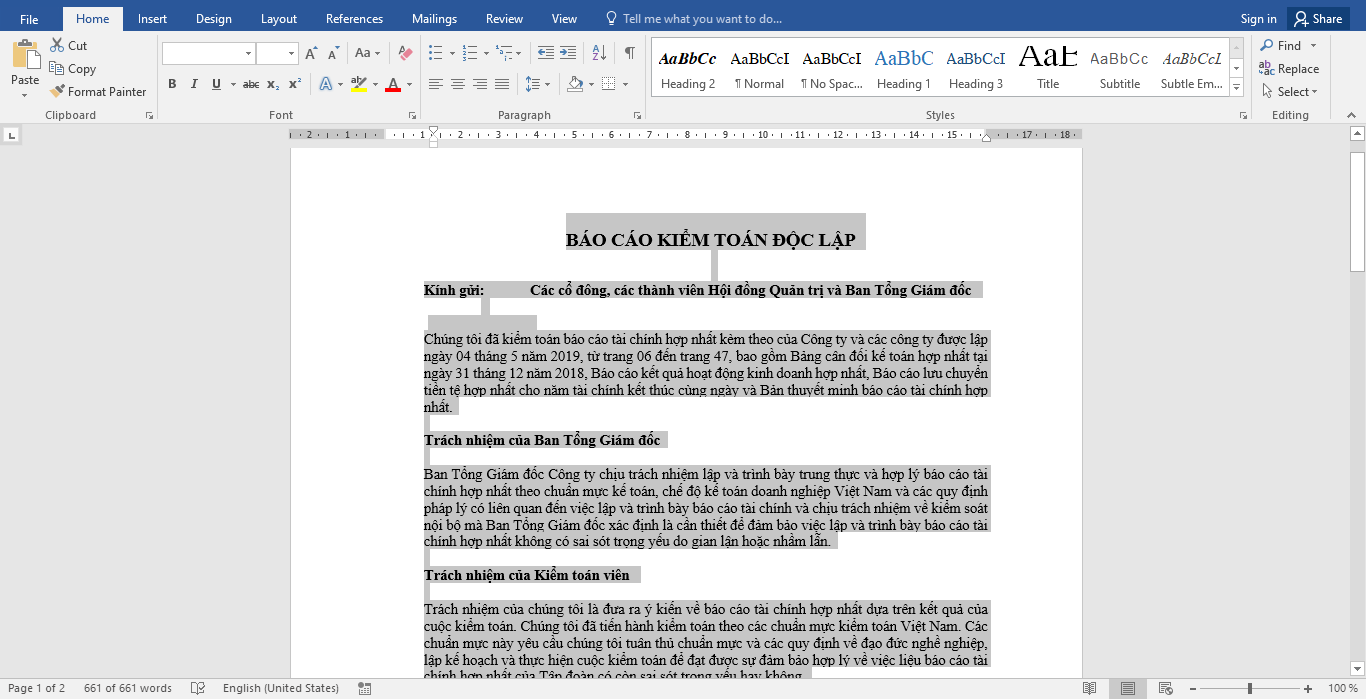The width and height of the screenshot is (1366, 699).
Task: Open Line and Paragraph Spacing menu
Action: 537,84
